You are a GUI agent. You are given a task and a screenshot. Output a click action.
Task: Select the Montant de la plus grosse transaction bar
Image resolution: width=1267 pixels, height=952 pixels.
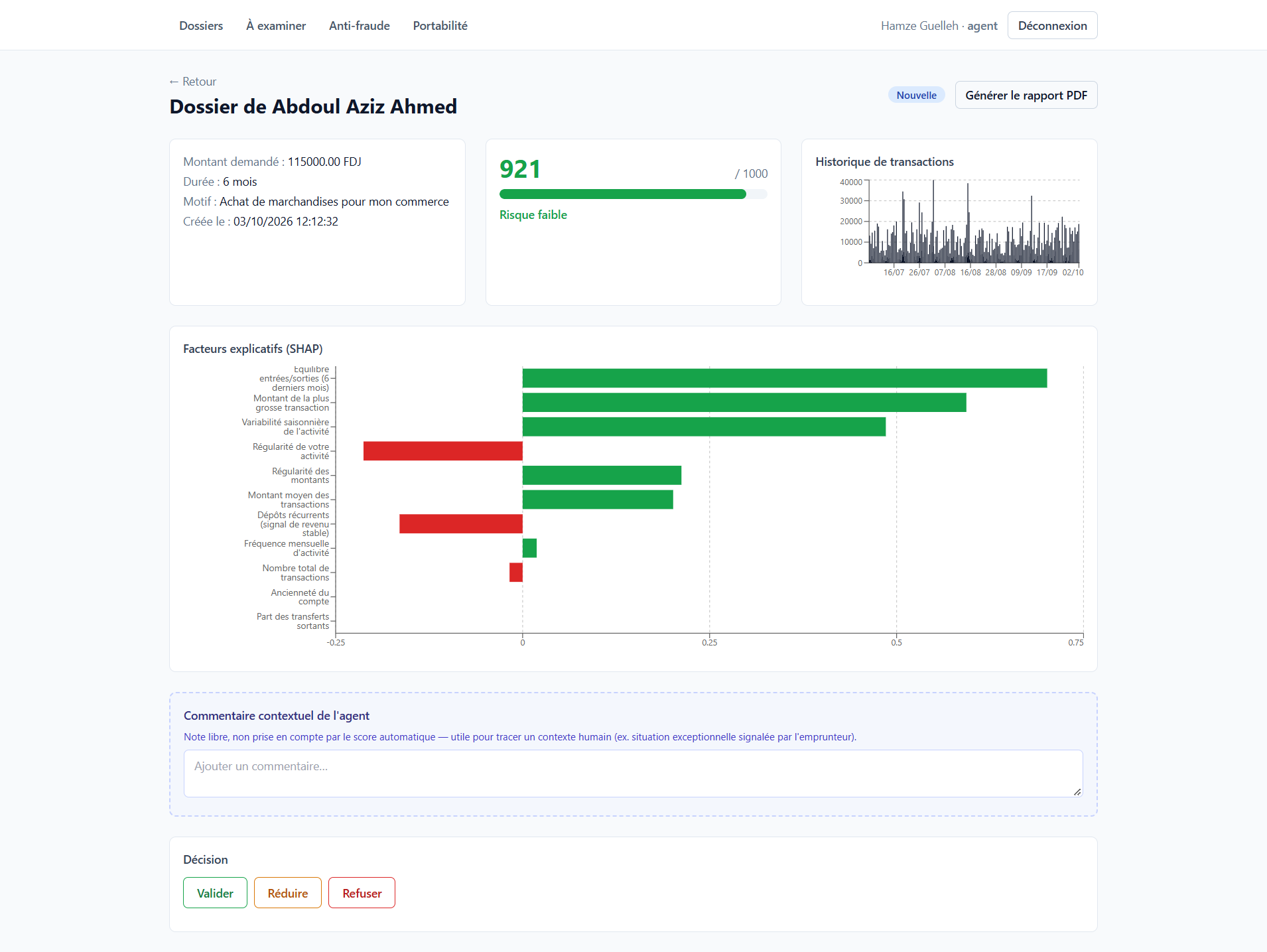(744, 402)
